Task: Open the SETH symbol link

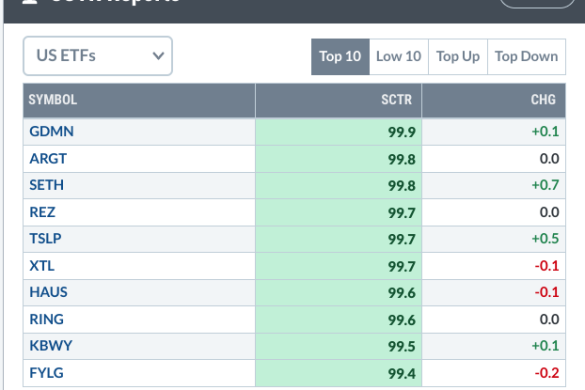Action: pos(47,185)
